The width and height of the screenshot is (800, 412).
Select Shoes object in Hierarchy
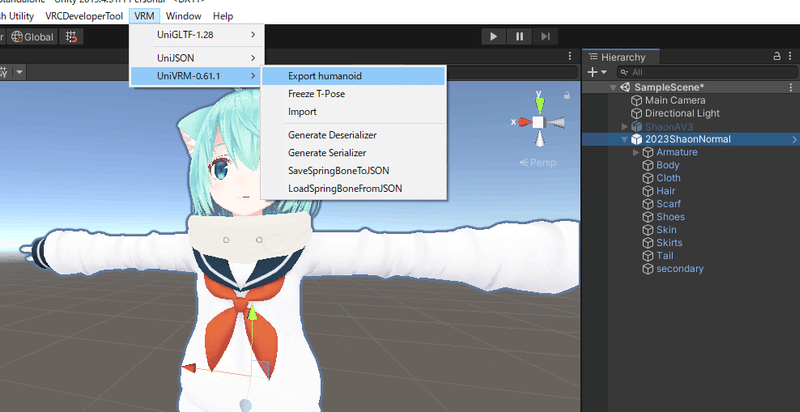(x=670, y=217)
